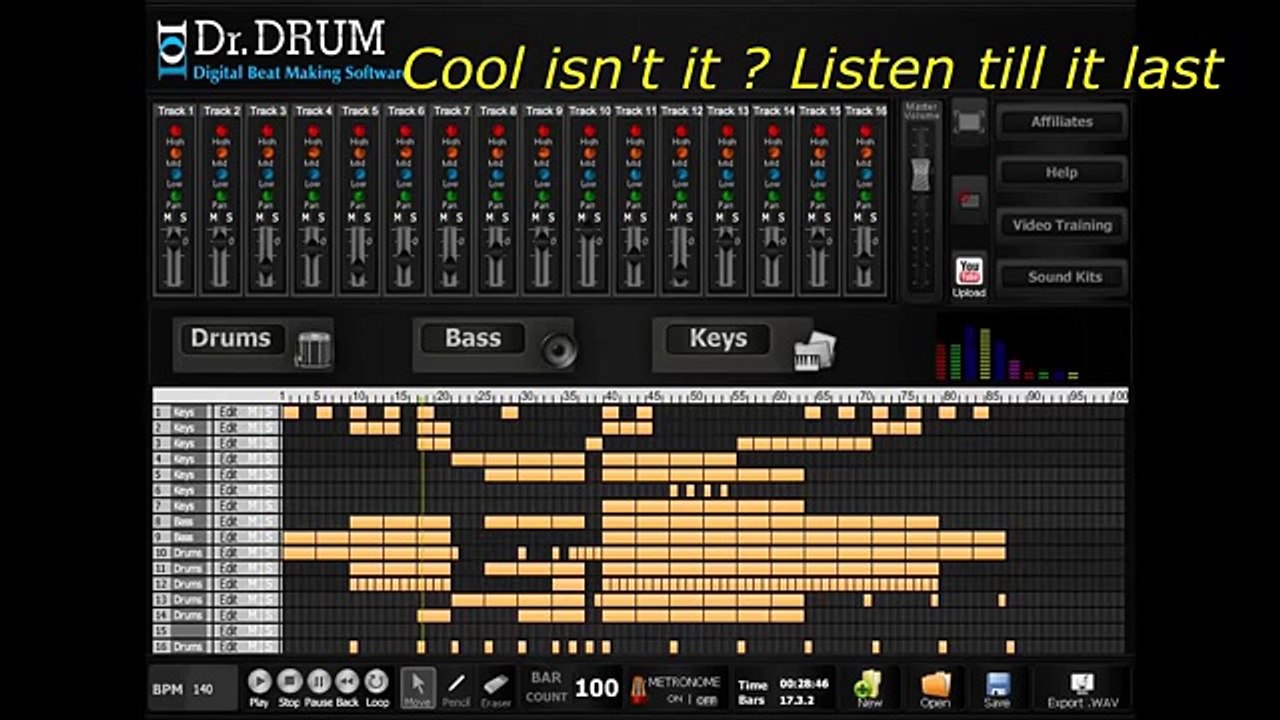Click bar 25 on the timeline ruler

(x=487, y=396)
